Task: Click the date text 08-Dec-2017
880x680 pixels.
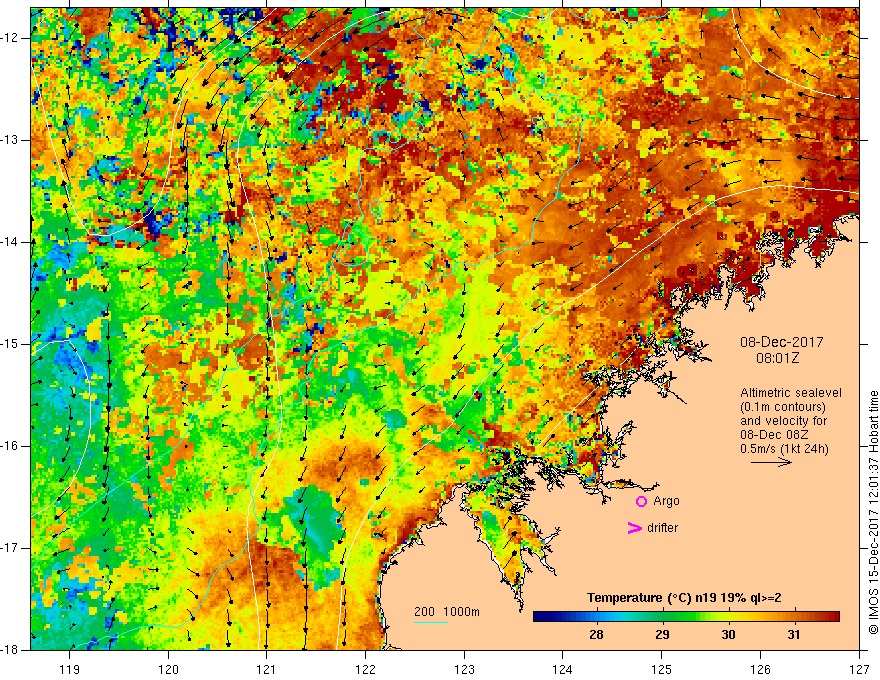Action: pyautogui.click(x=781, y=342)
